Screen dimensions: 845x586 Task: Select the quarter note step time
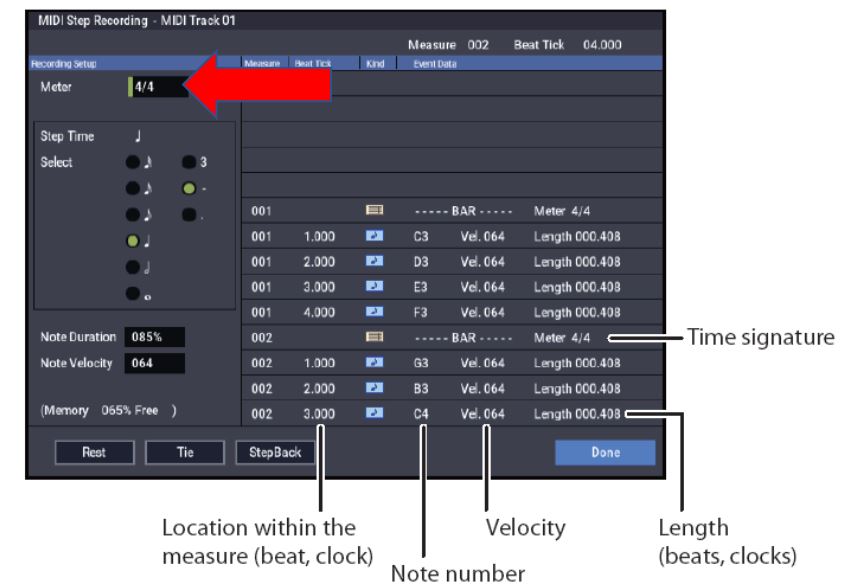[133, 241]
